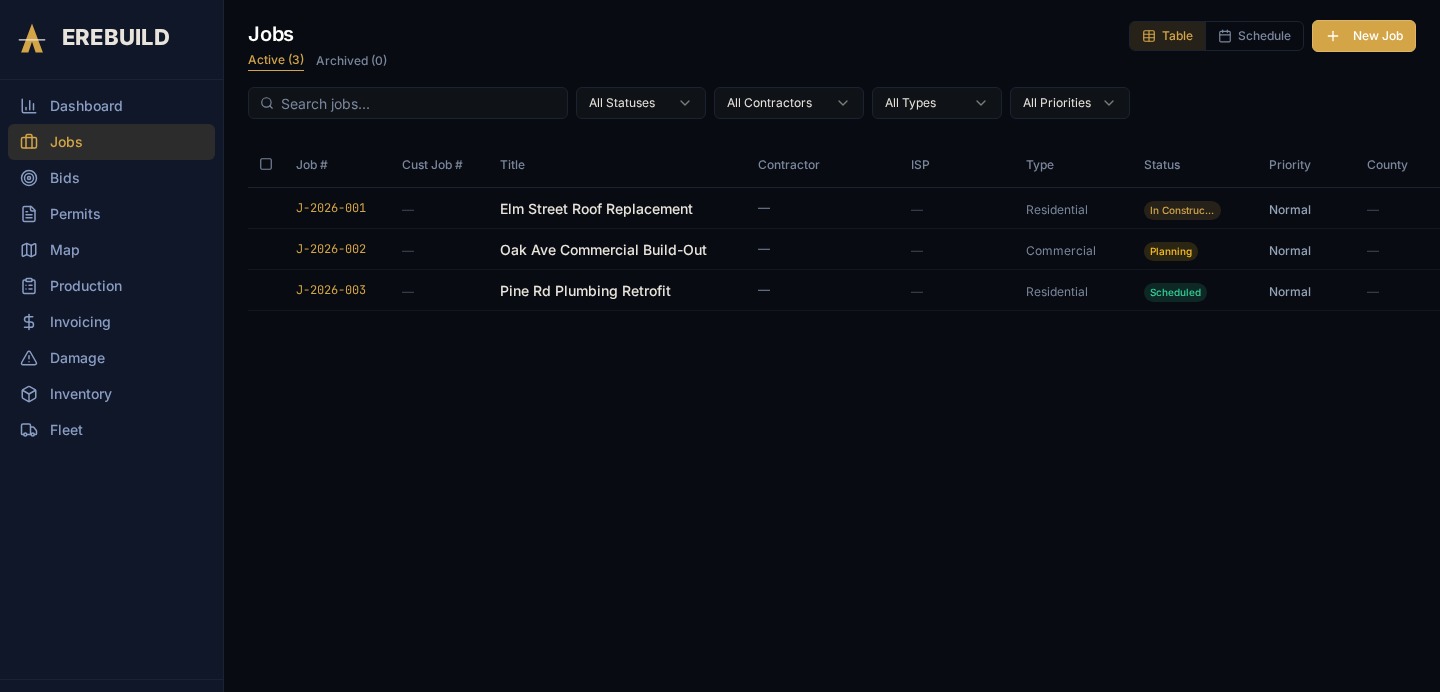Click the New Job button
Image resolution: width=1440 pixels, height=692 pixels.
click(1364, 36)
